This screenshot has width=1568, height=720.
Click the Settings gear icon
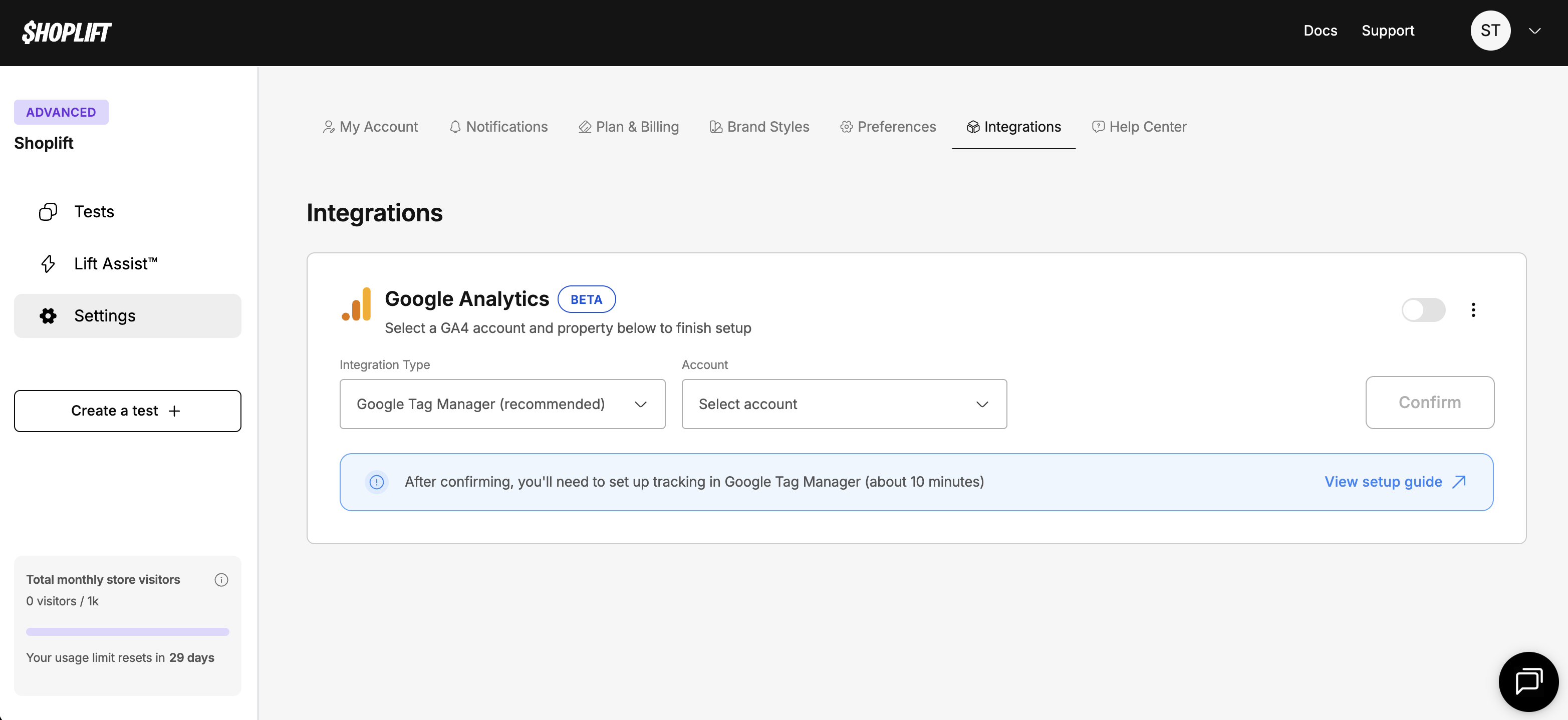pyautogui.click(x=48, y=316)
